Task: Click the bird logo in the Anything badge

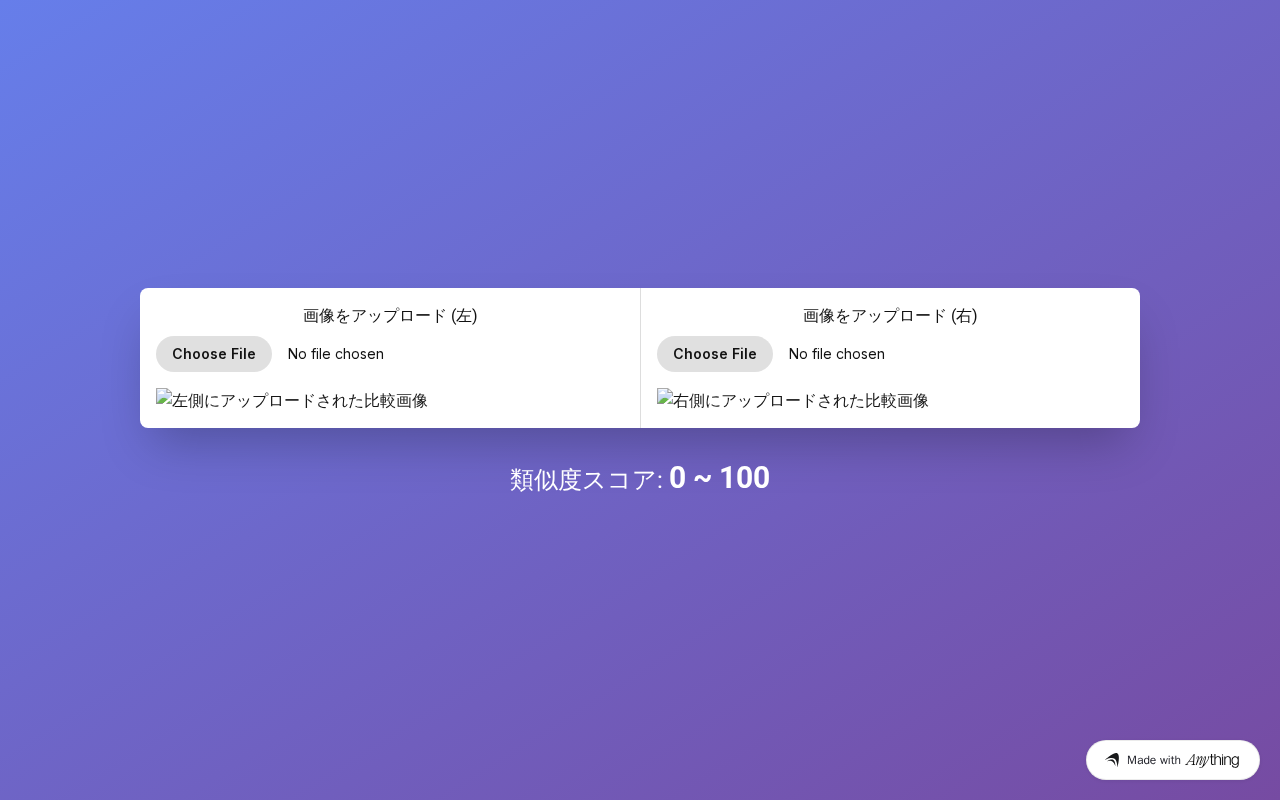Action: (x=1112, y=760)
